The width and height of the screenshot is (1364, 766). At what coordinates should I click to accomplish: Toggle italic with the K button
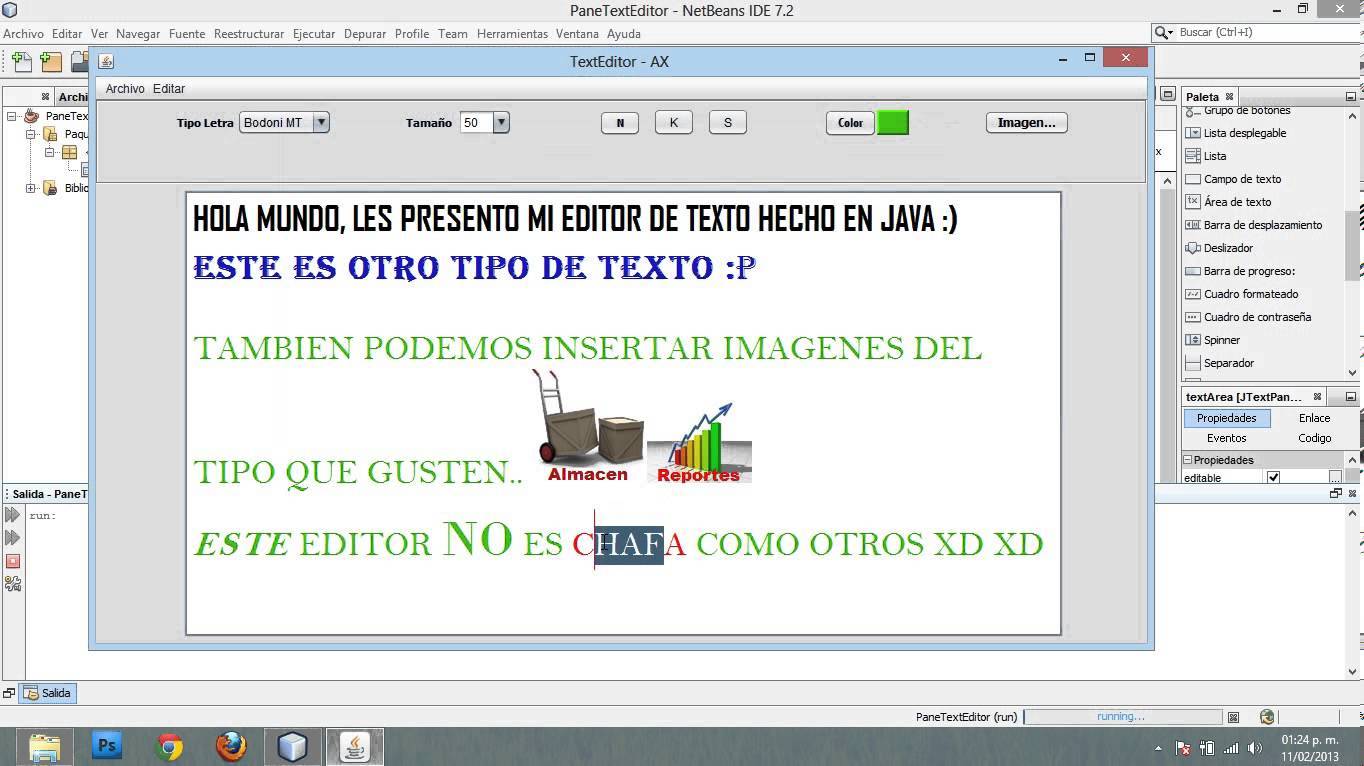point(674,123)
